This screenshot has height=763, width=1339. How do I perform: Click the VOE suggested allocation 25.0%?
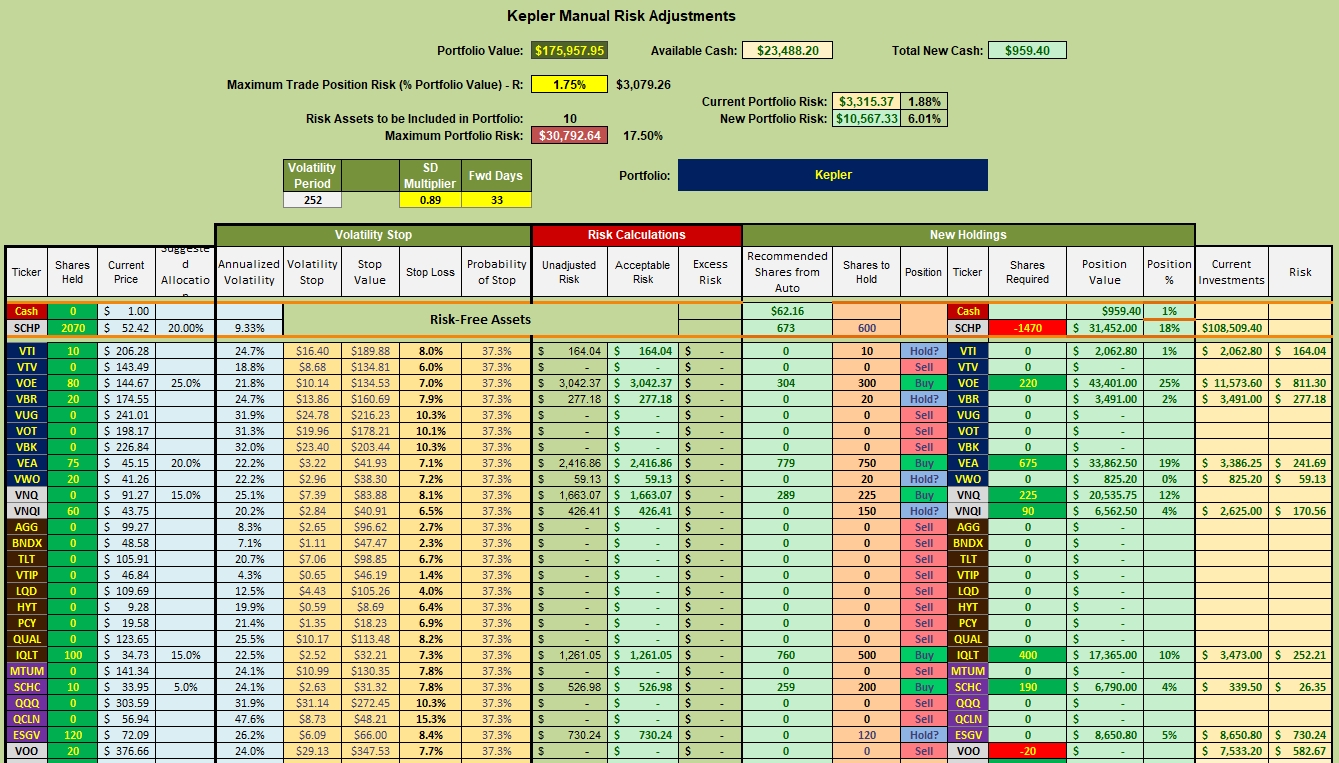[185, 383]
